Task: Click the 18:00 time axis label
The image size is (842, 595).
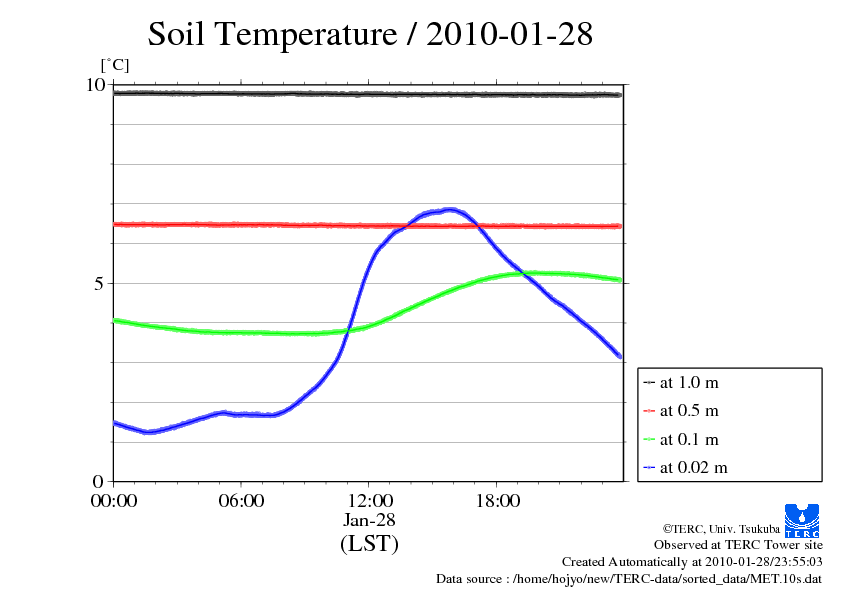Action: (x=497, y=501)
